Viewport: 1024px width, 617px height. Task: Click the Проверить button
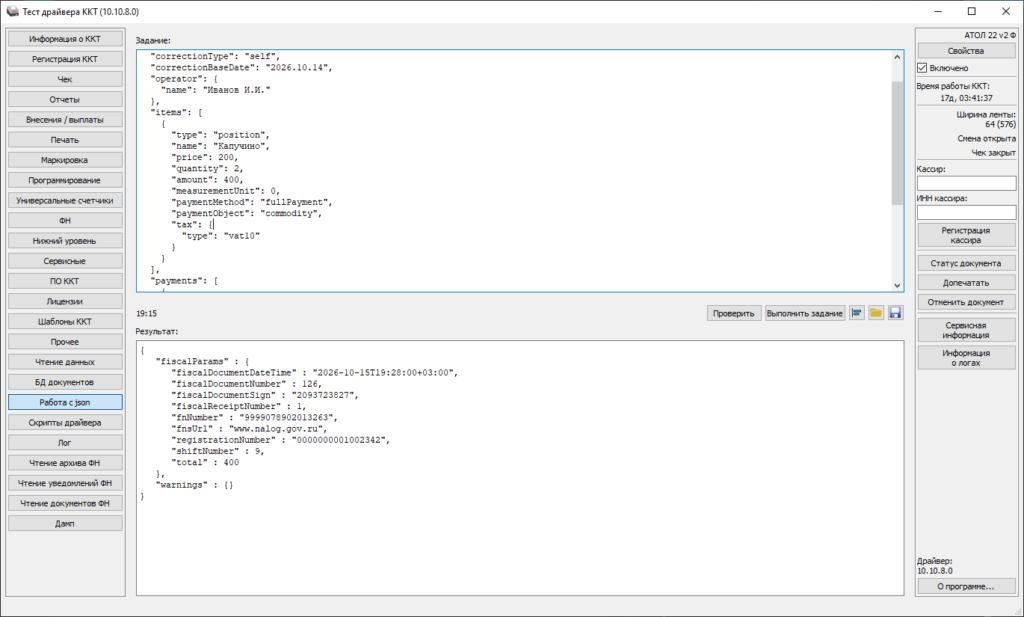[733, 313]
